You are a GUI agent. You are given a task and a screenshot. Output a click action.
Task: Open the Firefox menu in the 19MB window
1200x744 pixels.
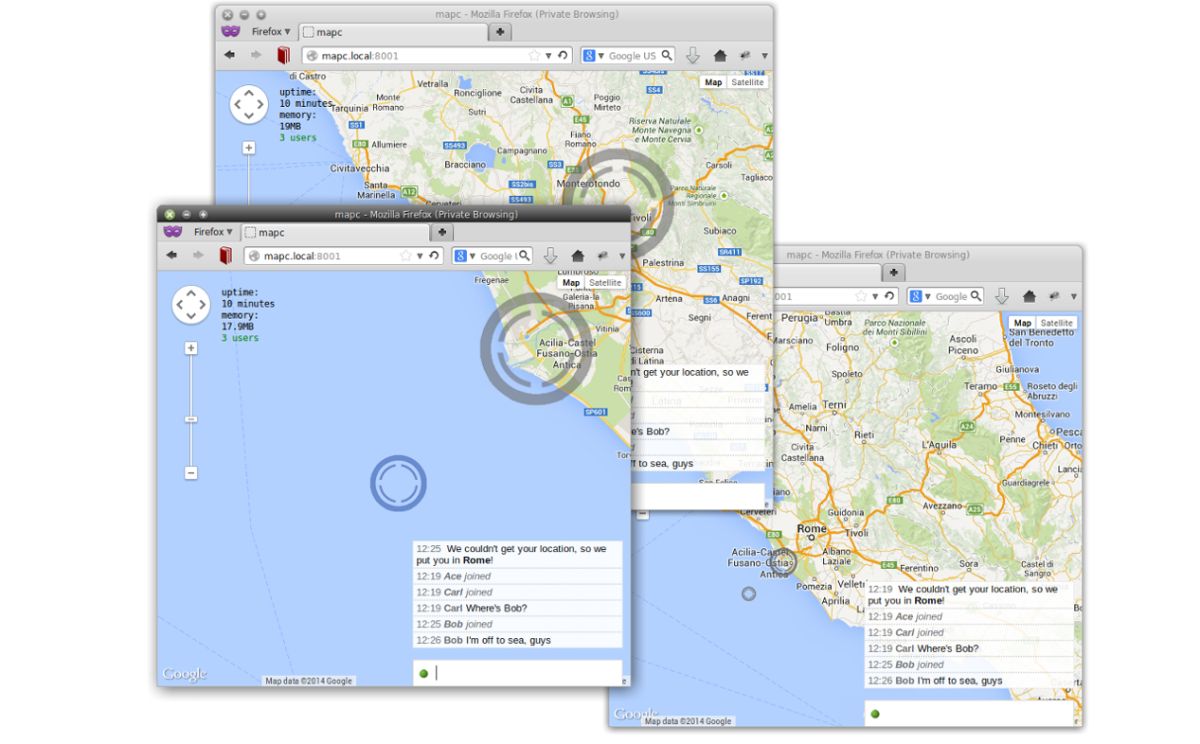271,31
